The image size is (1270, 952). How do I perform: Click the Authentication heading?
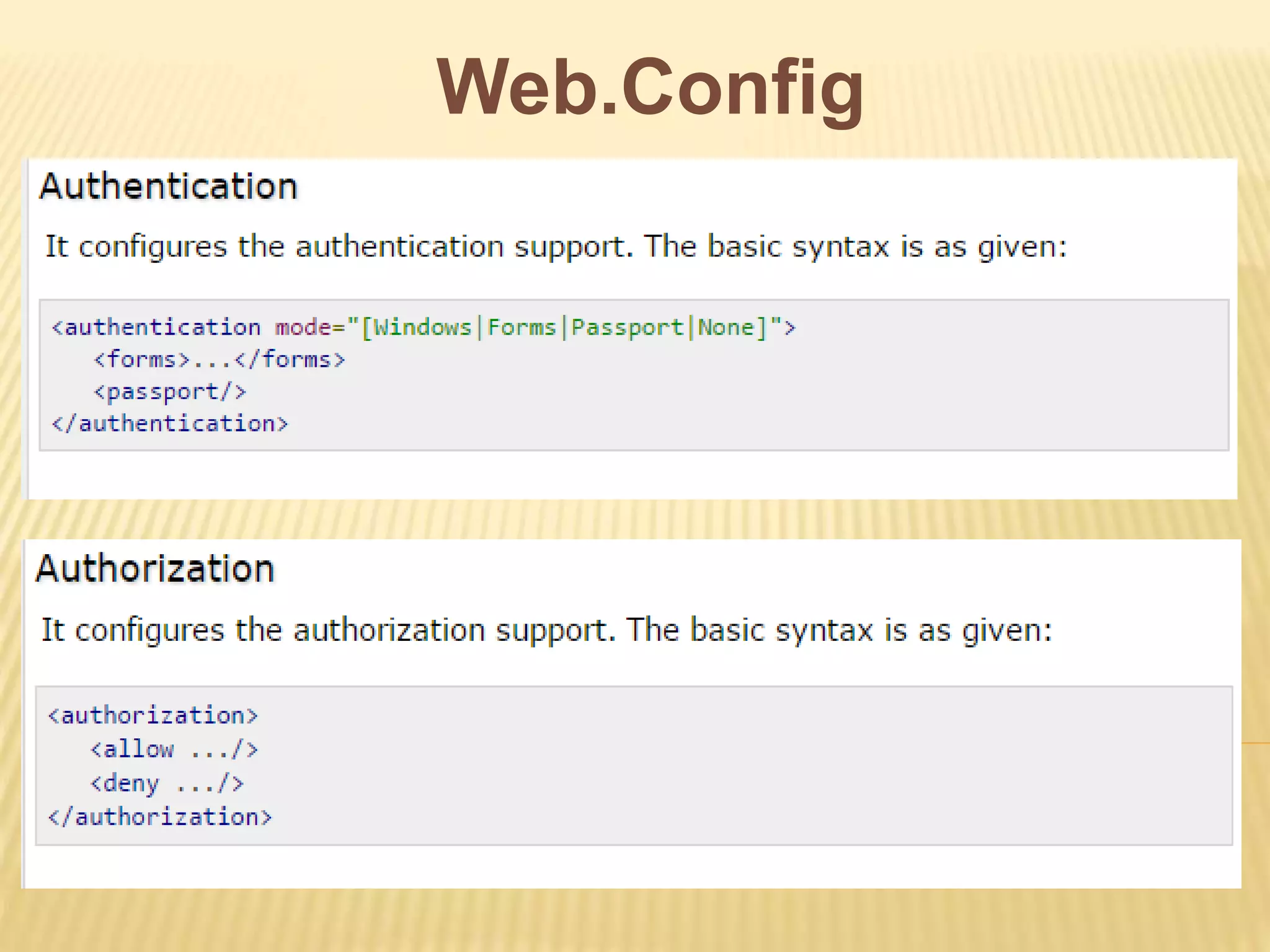coord(169,186)
